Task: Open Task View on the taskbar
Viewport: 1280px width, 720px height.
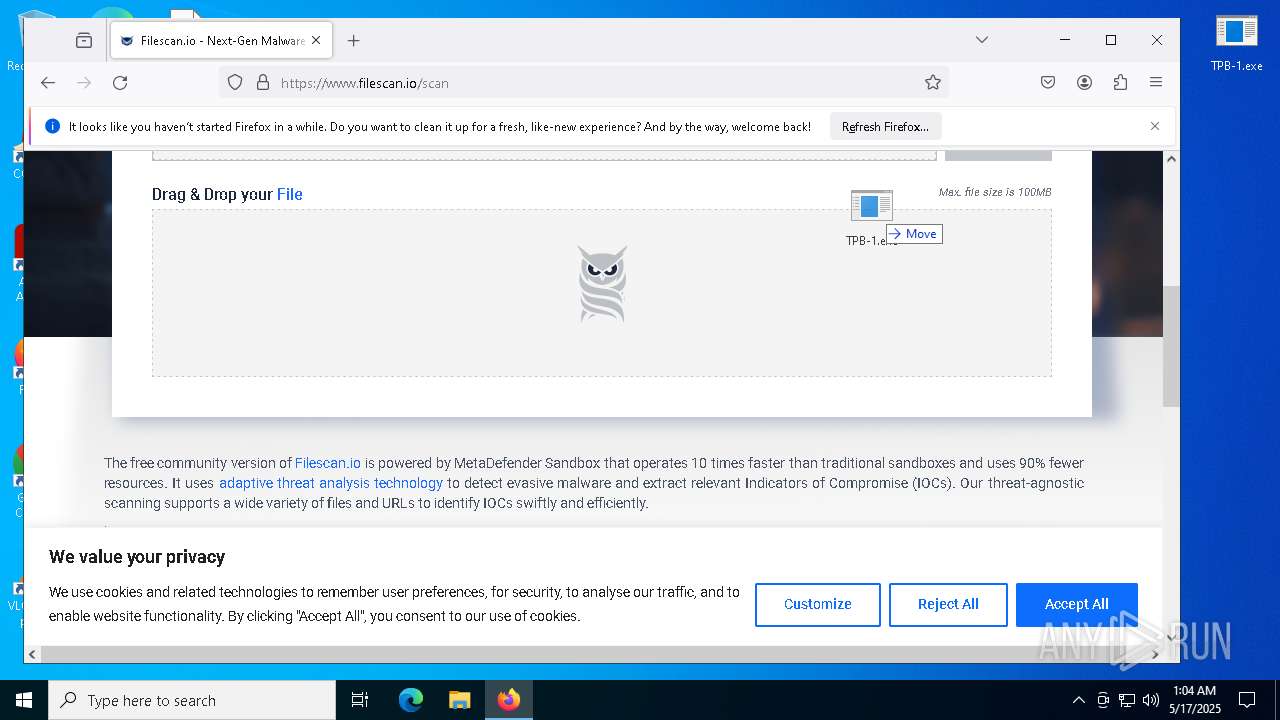Action: 360,700
